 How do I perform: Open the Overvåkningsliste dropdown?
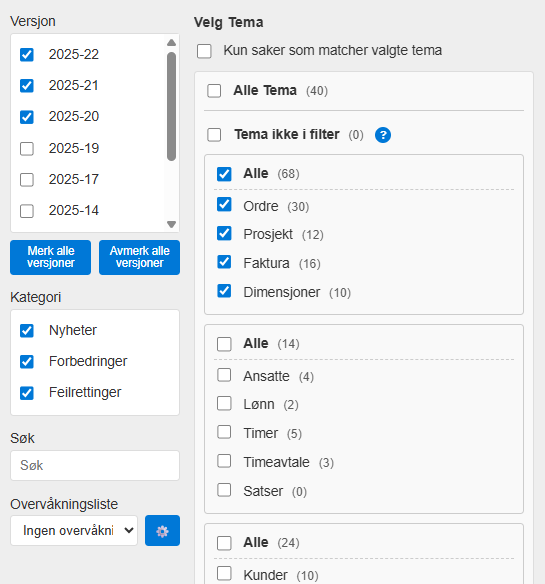coord(74,530)
